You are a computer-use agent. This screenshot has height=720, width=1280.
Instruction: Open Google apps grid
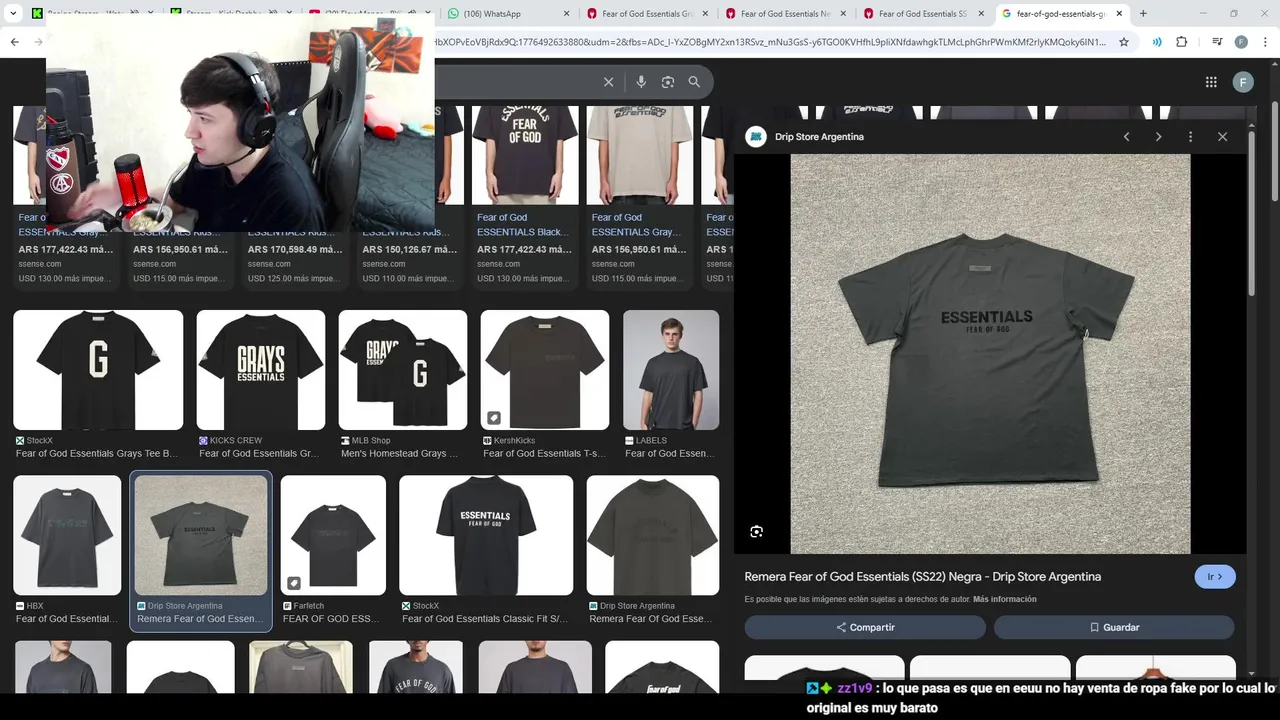[1211, 82]
